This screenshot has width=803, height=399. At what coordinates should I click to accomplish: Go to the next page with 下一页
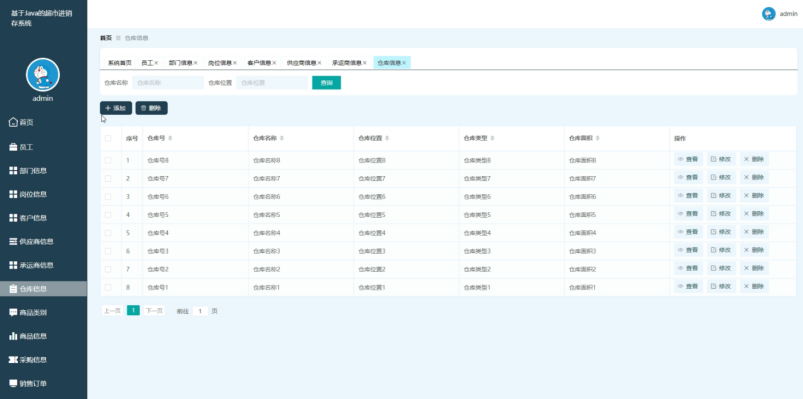154,311
